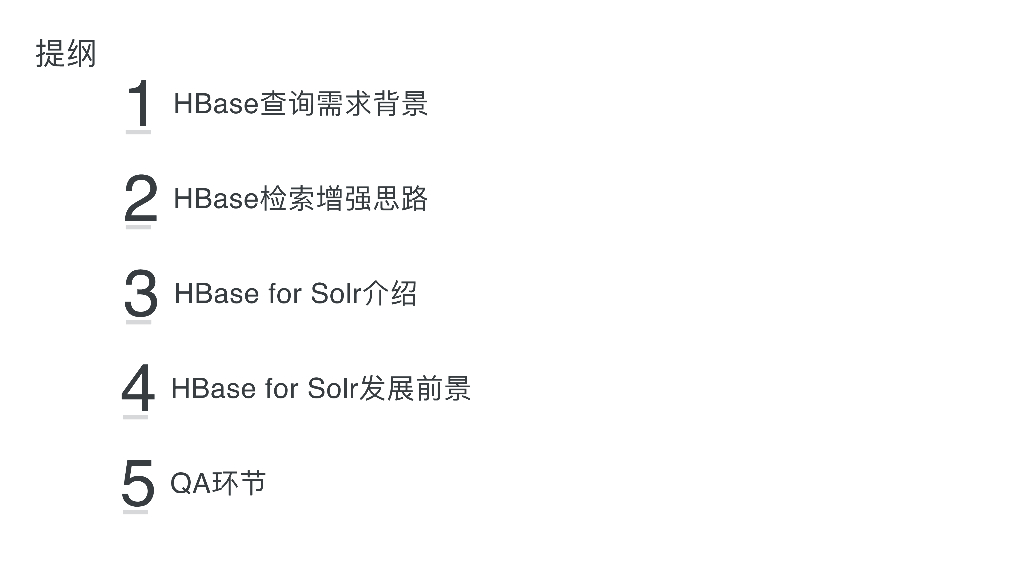Click the gray underline beneath number 4
This screenshot has height=576, width=1024.
136,417
